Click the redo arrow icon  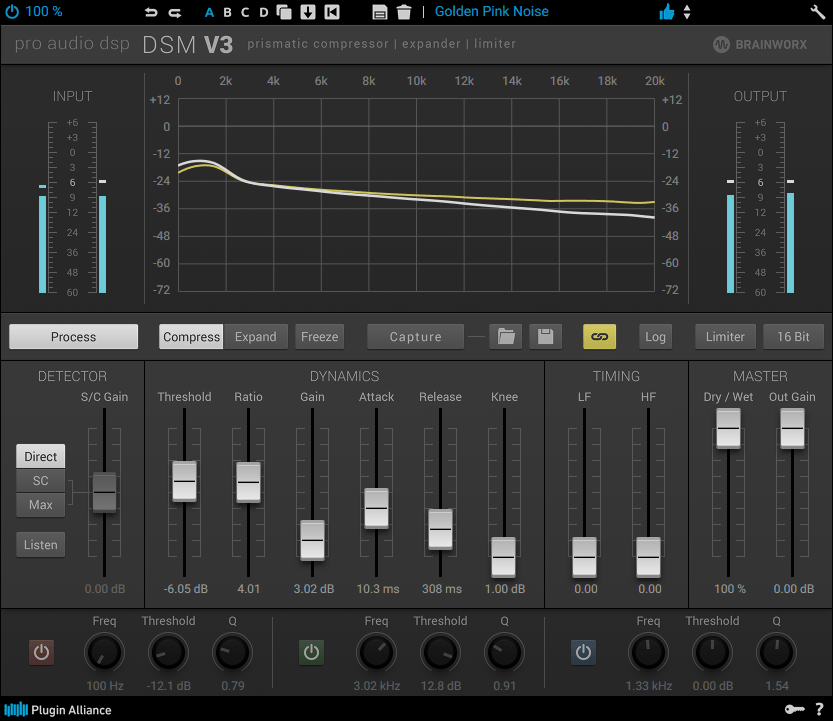(x=175, y=12)
